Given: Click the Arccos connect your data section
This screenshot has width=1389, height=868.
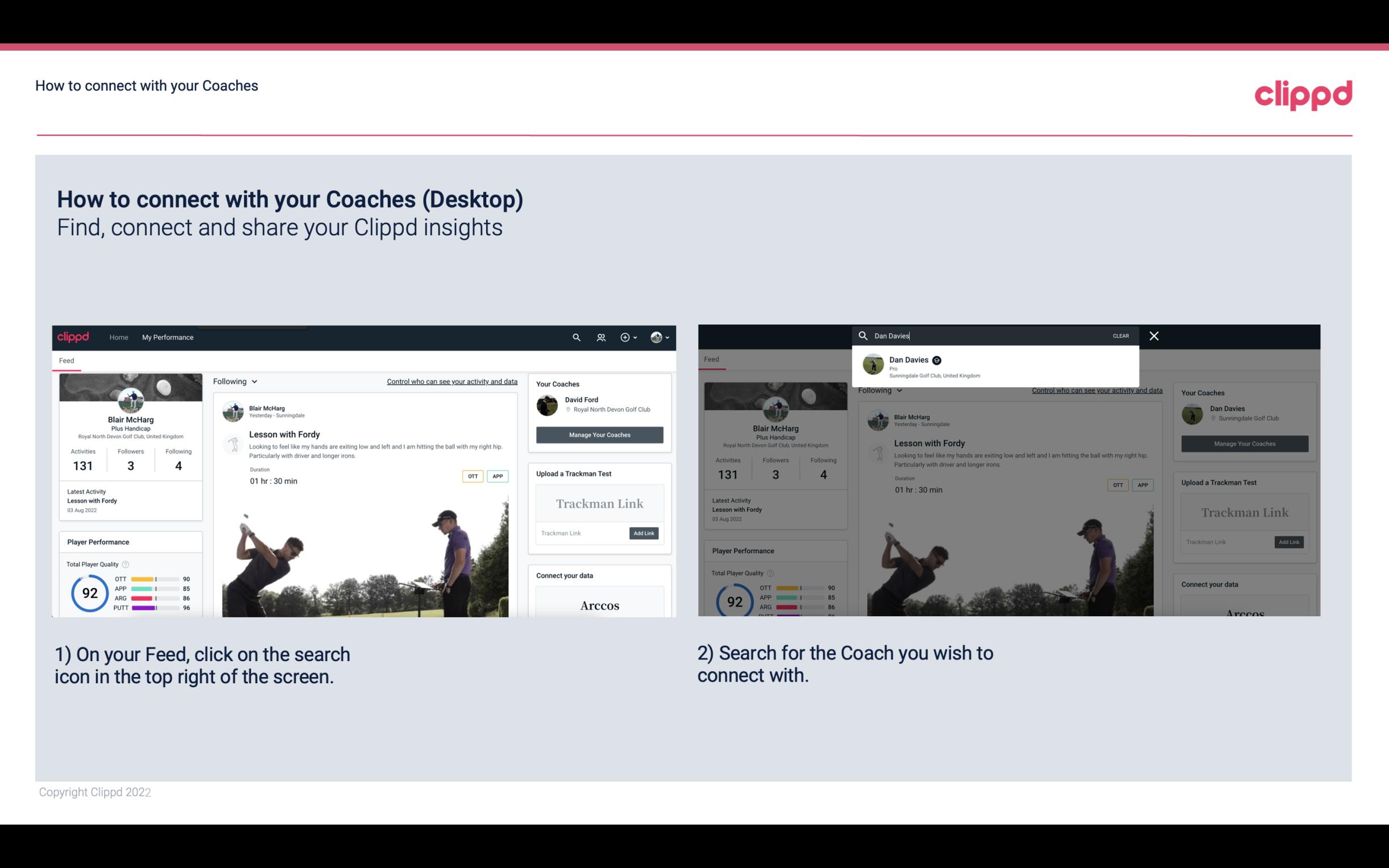Looking at the screenshot, I should (x=599, y=605).
